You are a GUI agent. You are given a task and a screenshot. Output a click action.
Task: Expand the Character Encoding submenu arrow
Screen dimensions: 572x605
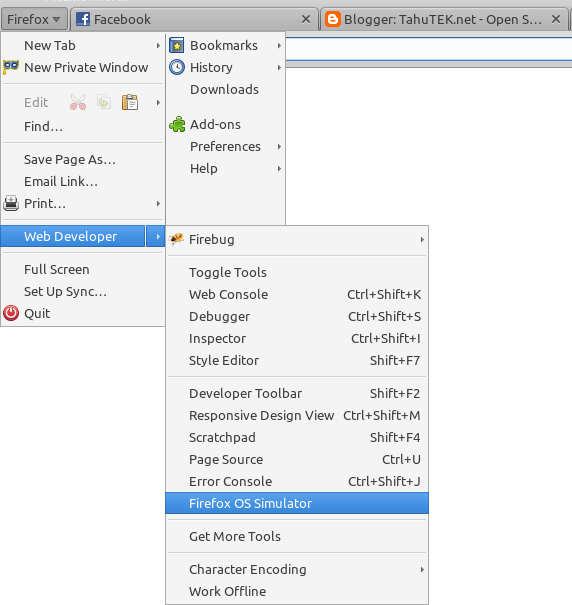tap(422, 570)
